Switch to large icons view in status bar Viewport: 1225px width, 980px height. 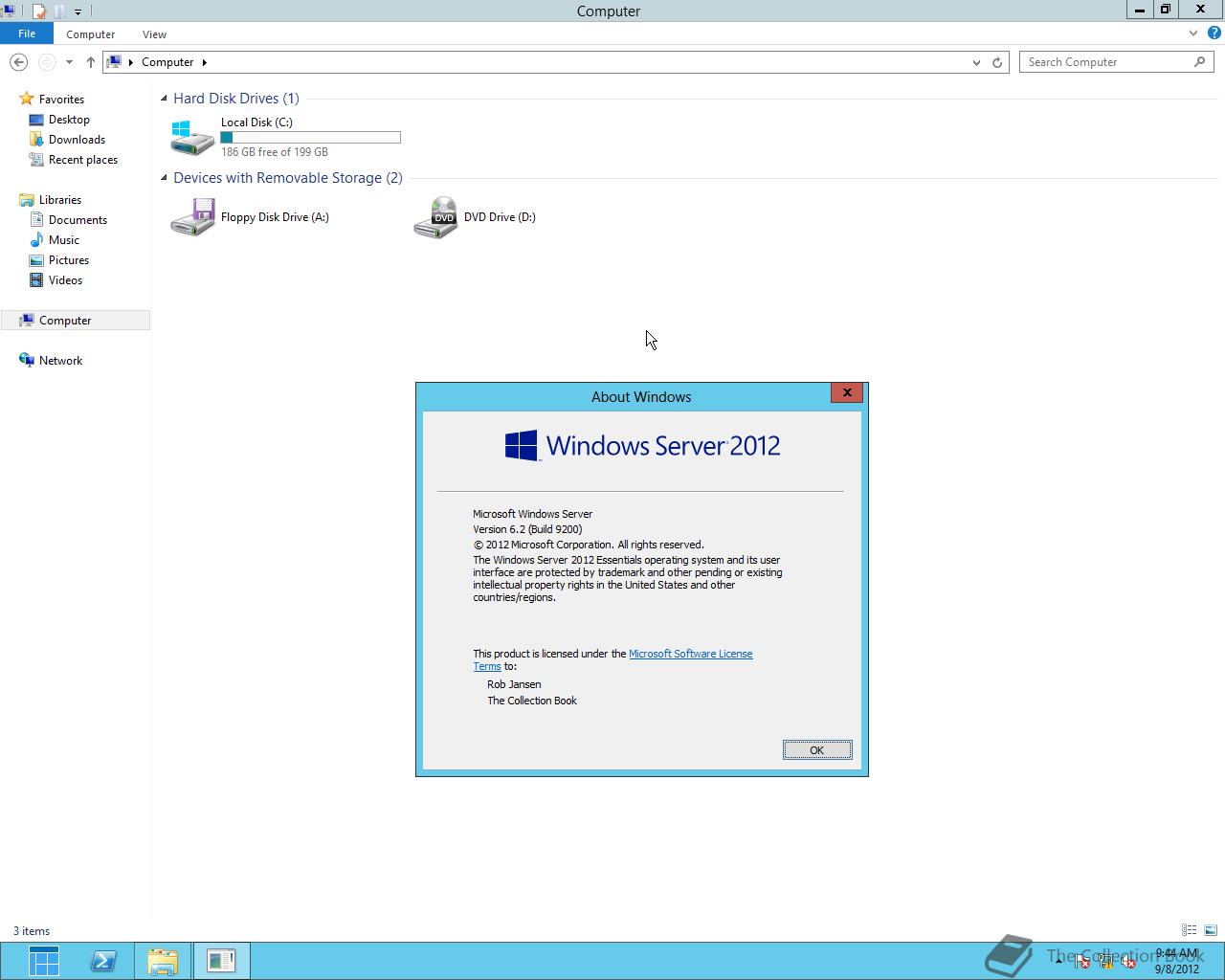click(1211, 930)
